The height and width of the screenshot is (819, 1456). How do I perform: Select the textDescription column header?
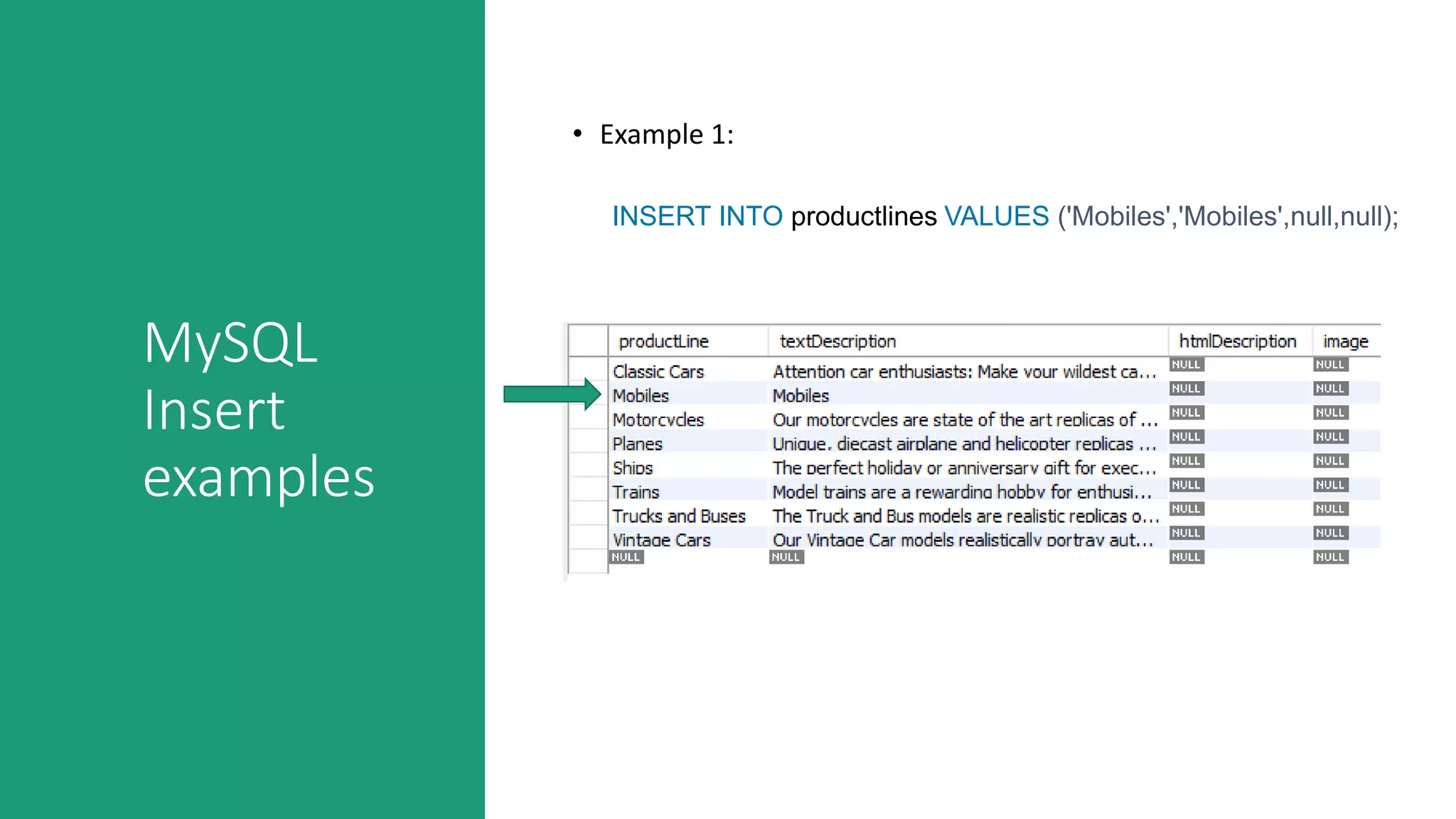point(837,341)
